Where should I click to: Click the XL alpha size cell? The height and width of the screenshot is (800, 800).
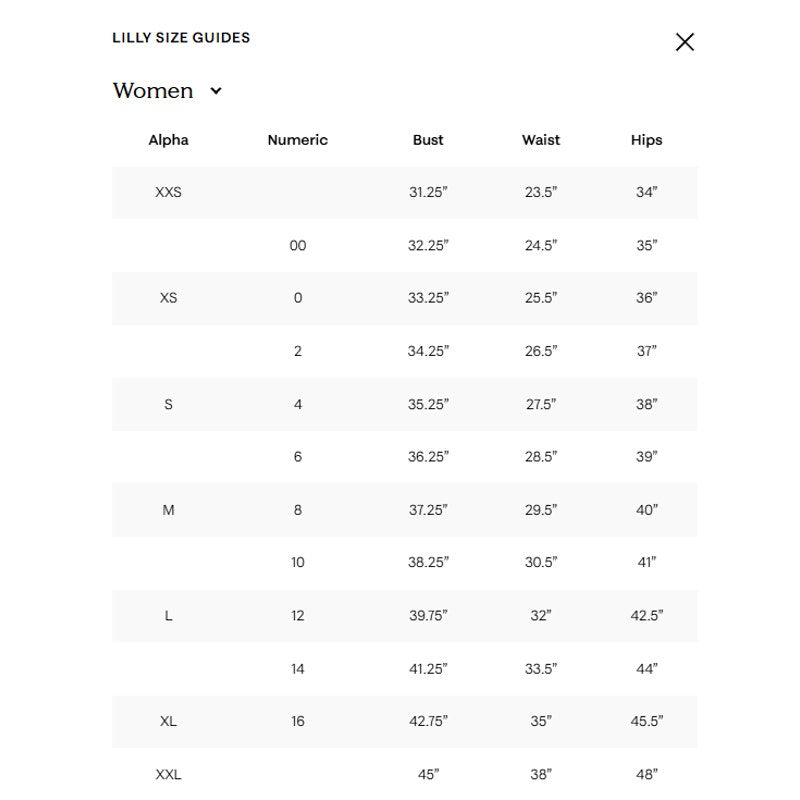pos(168,721)
